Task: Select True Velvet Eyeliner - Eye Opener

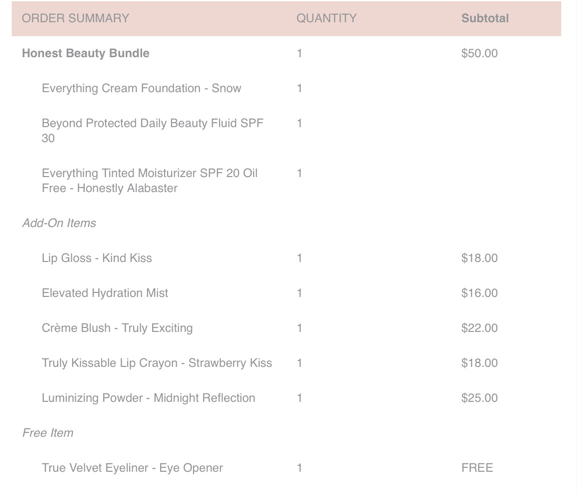Action: [x=132, y=468]
